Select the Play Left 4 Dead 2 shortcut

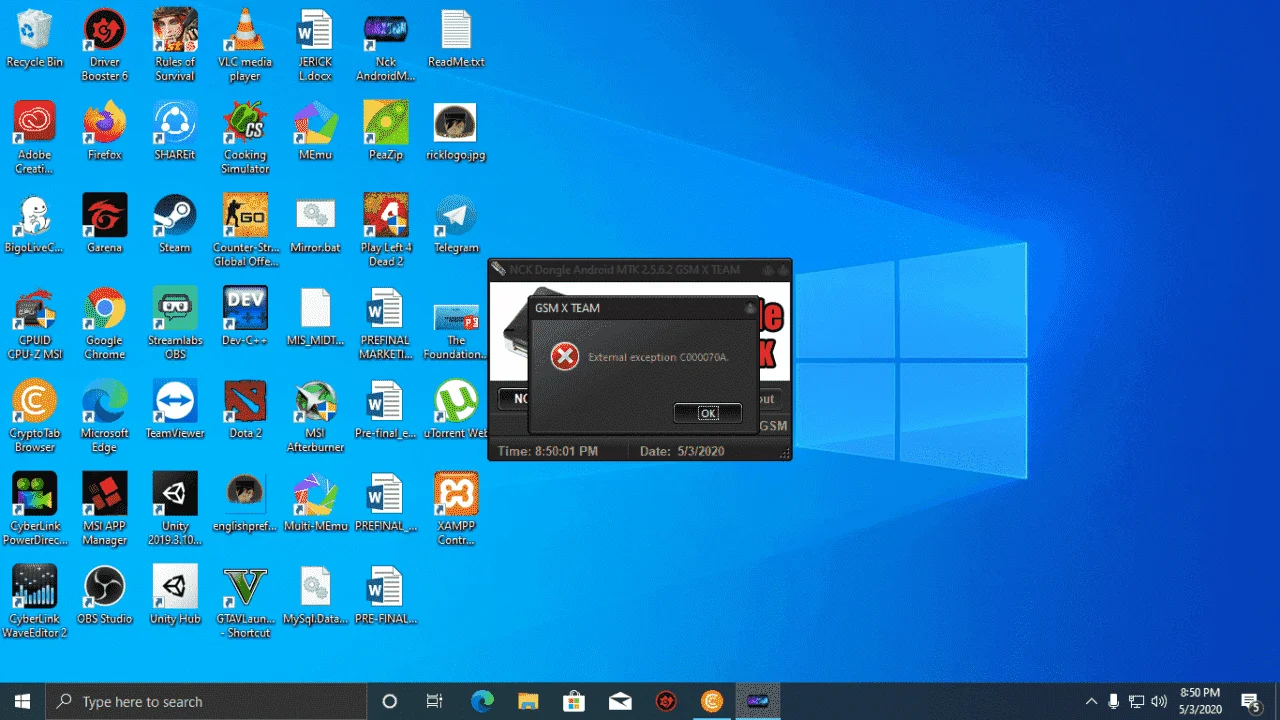pyautogui.click(x=385, y=232)
